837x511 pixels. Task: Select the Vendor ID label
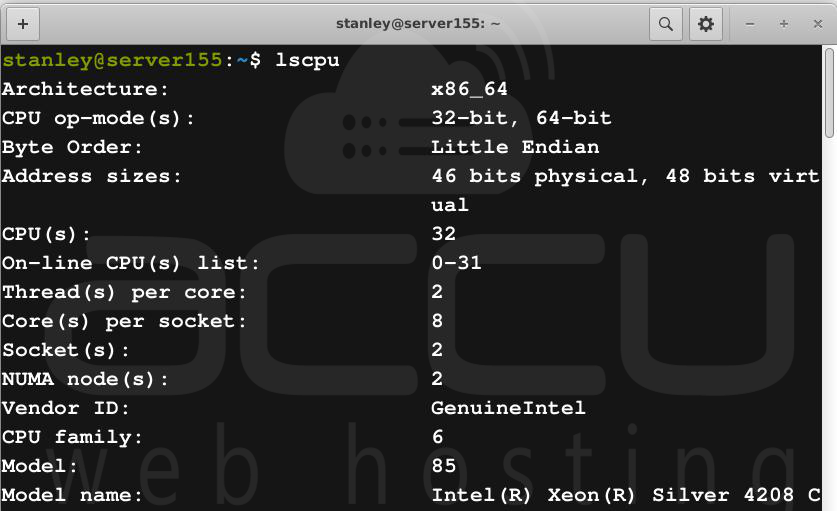(x=66, y=408)
